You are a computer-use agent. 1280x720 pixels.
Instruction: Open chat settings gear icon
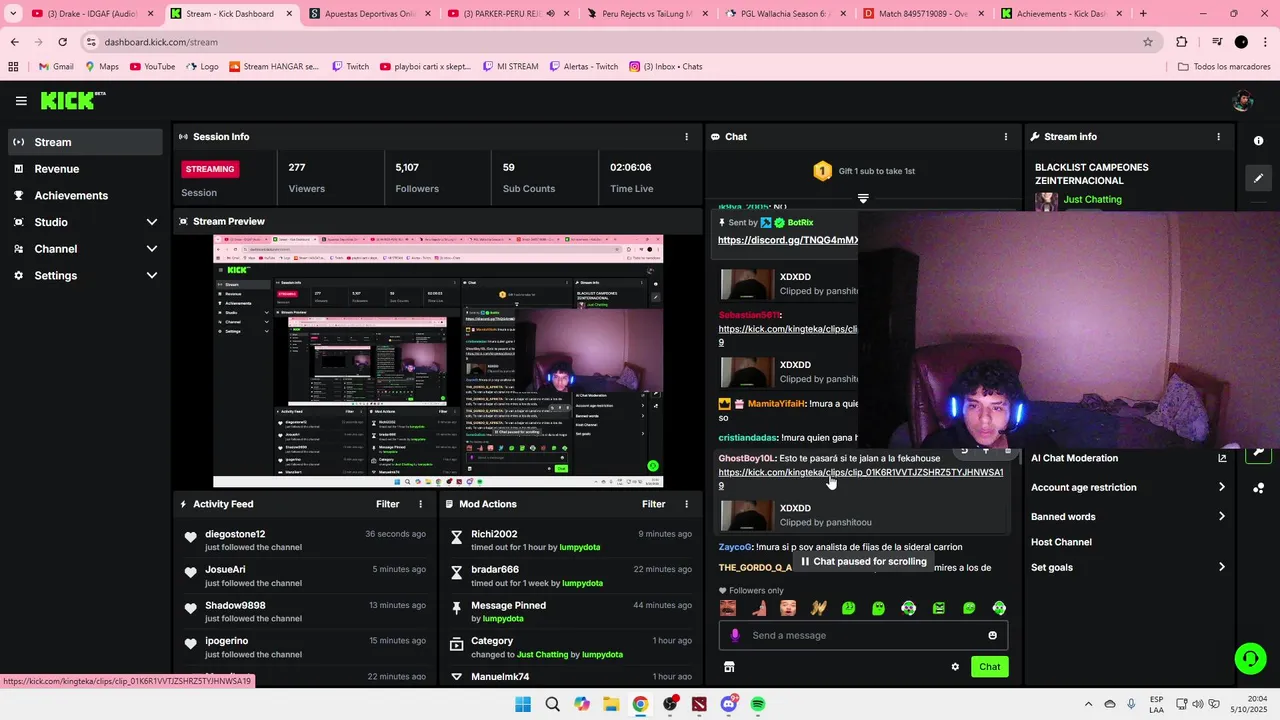(955, 667)
